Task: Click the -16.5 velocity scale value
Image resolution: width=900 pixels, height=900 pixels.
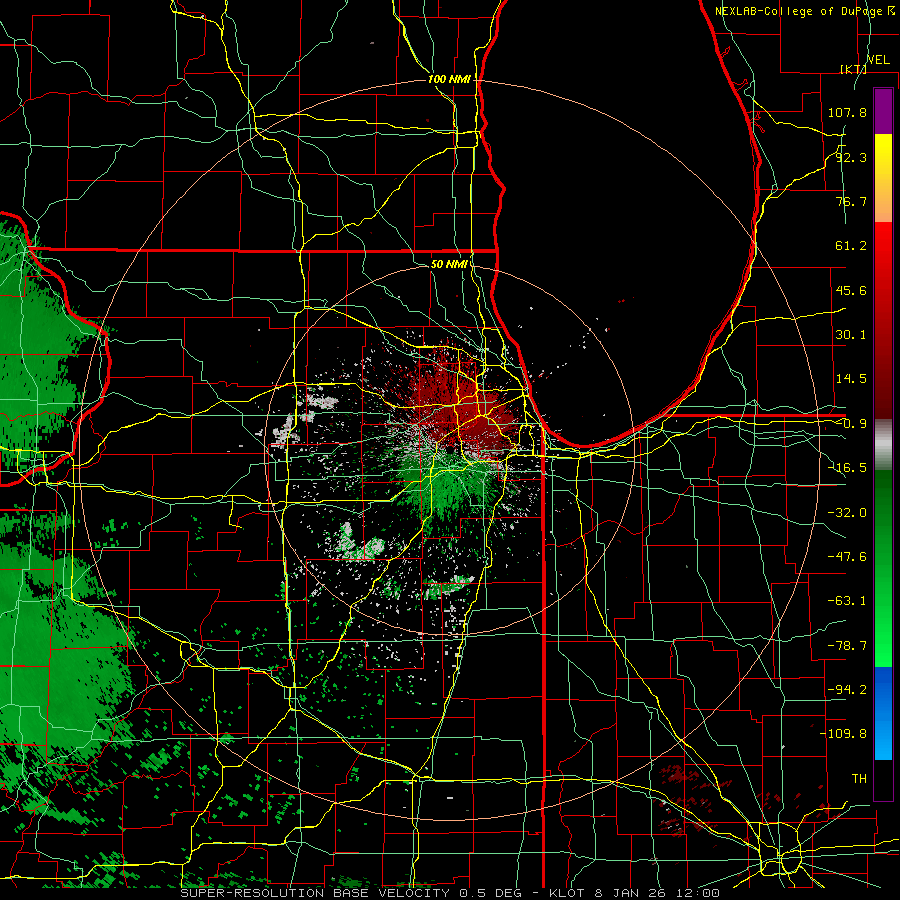Action: [847, 468]
